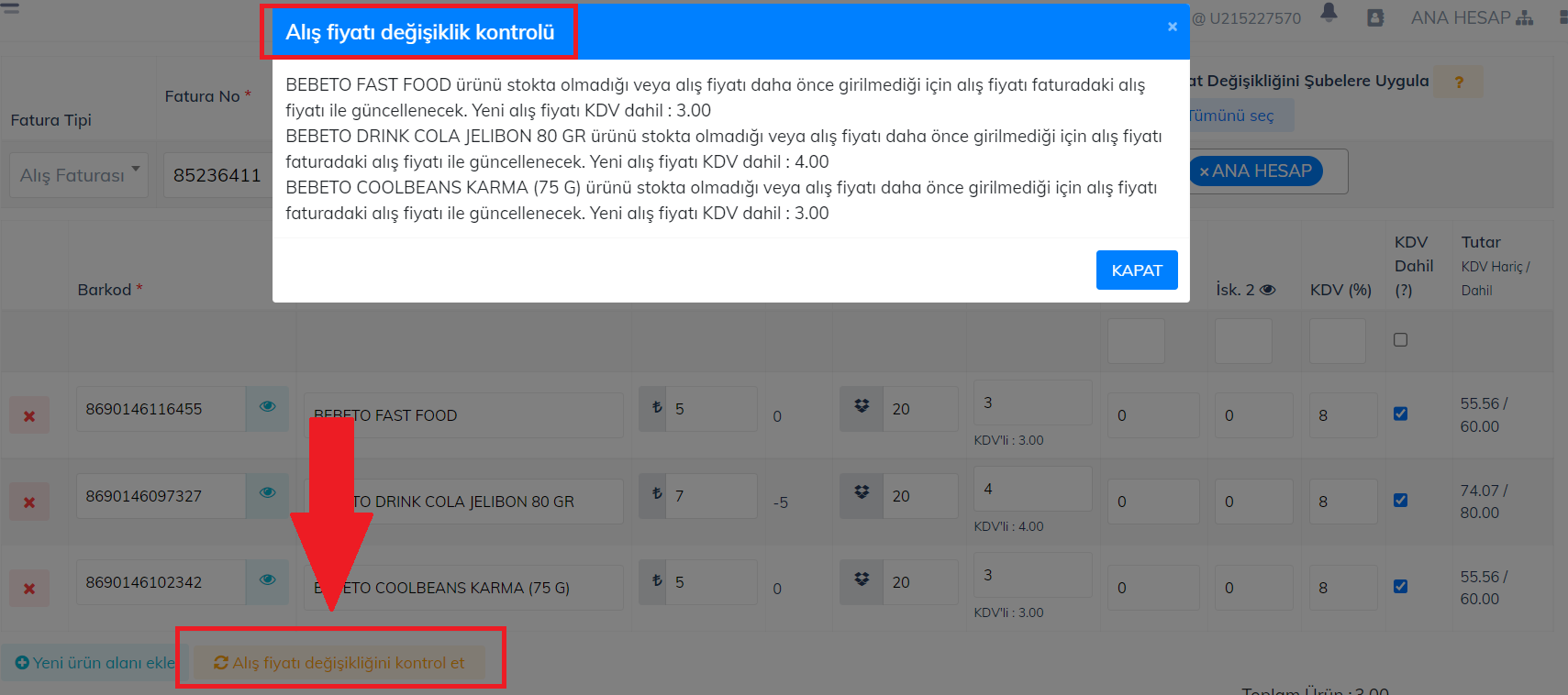Click bulk İsk. 2 input in filter row
The height and width of the screenshot is (695, 1568).
[x=1243, y=341]
